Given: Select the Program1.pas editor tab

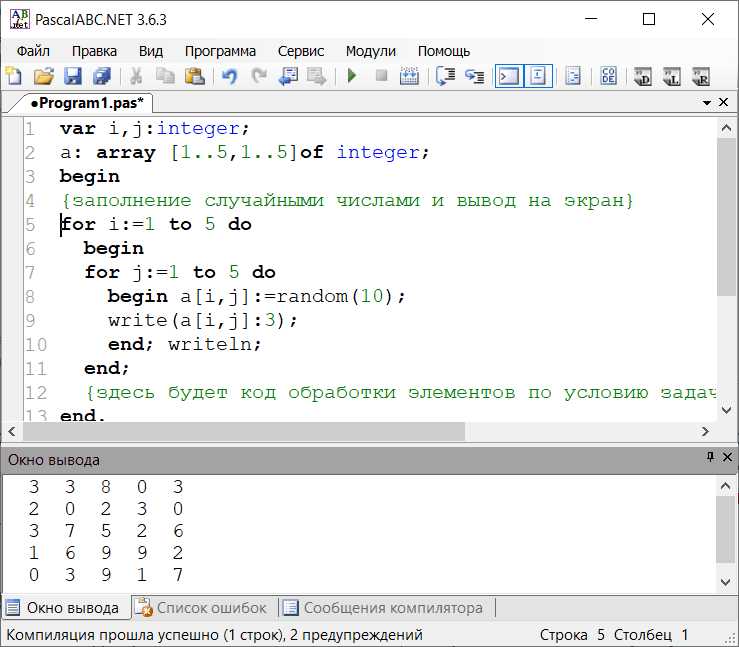Looking at the screenshot, I should (87, 103).
